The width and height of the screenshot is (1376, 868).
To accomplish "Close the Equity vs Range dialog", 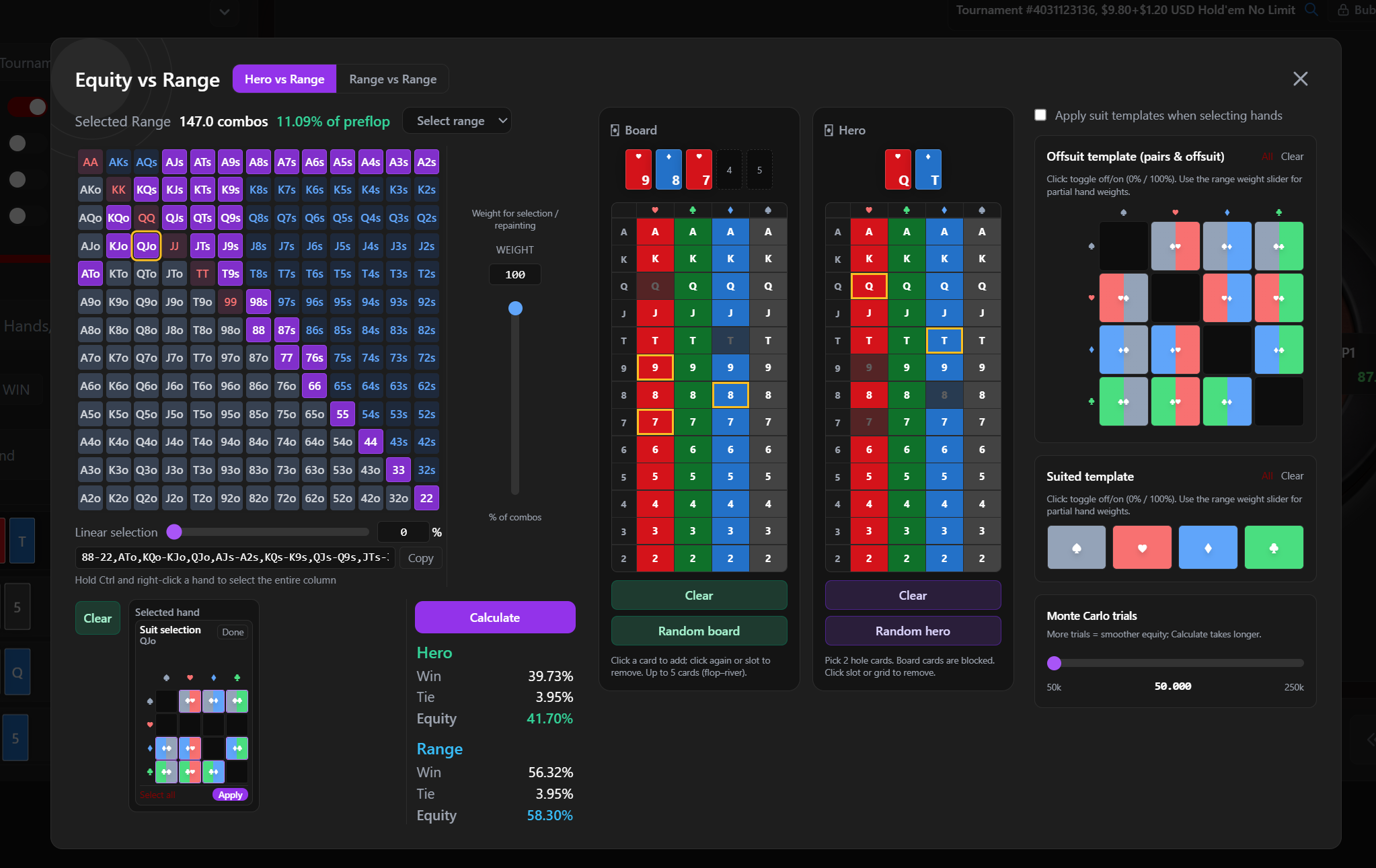I will click(1300, 79).
